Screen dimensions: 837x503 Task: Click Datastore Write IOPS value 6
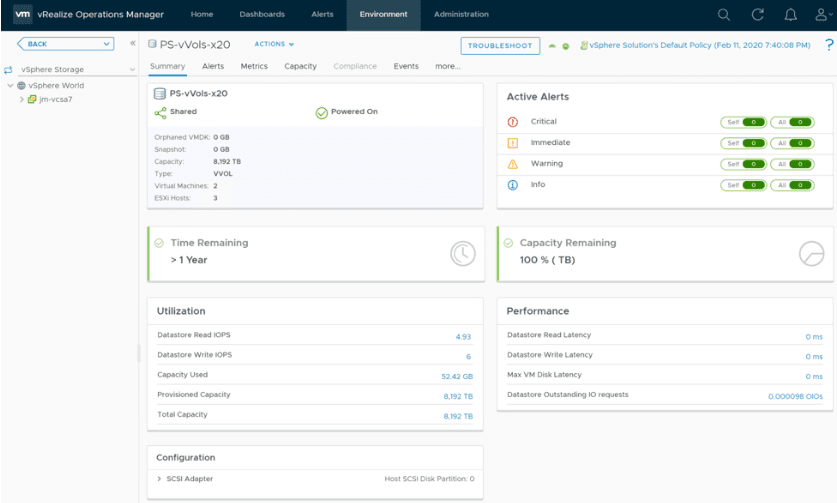point(468,357)
